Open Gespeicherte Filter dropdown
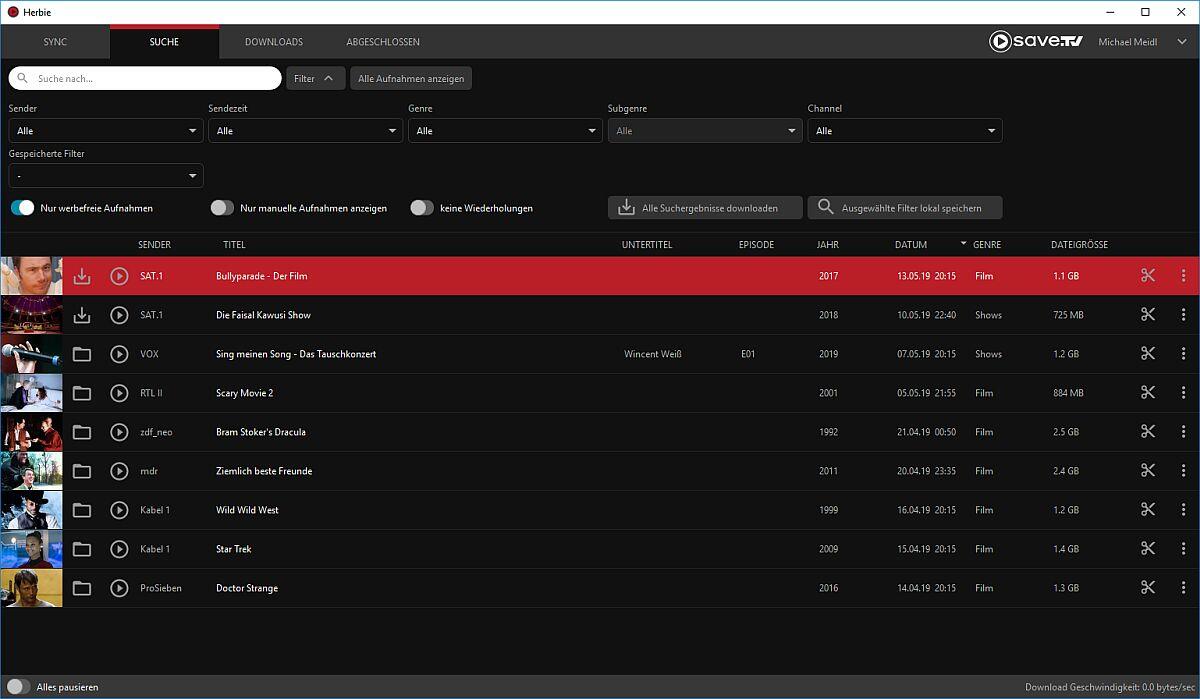The image size is (1200, 699). [106, 176]
